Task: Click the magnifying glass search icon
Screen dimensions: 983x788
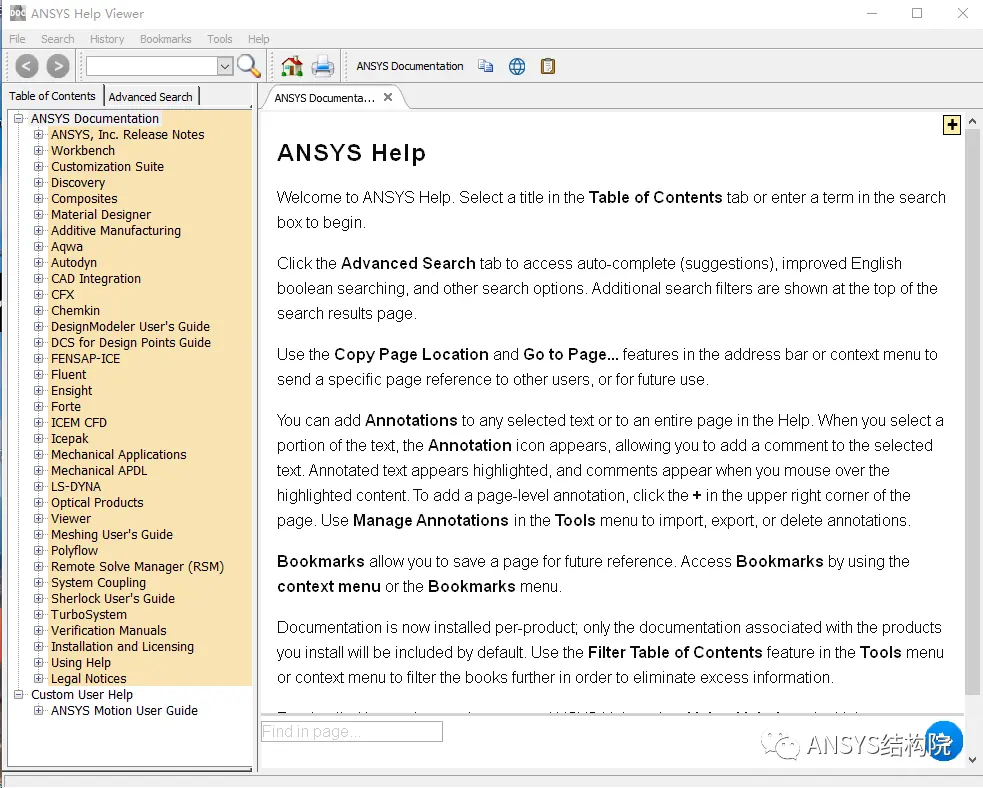Action: click(x=249, y=66)
